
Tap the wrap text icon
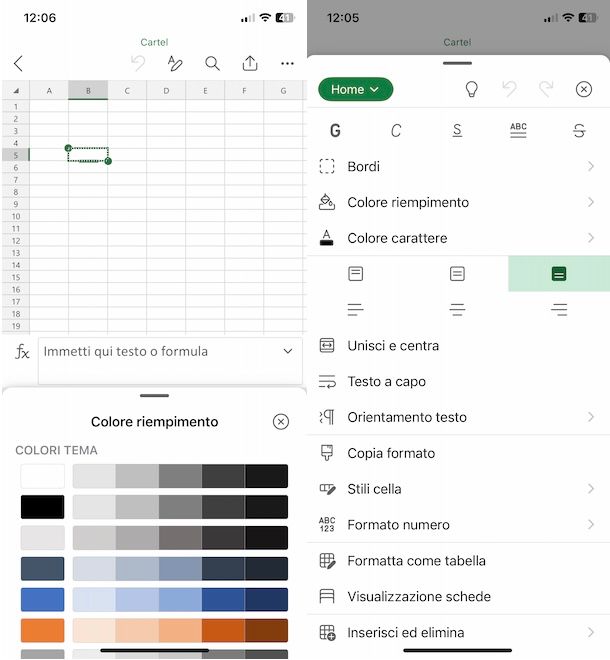(327, 381)
